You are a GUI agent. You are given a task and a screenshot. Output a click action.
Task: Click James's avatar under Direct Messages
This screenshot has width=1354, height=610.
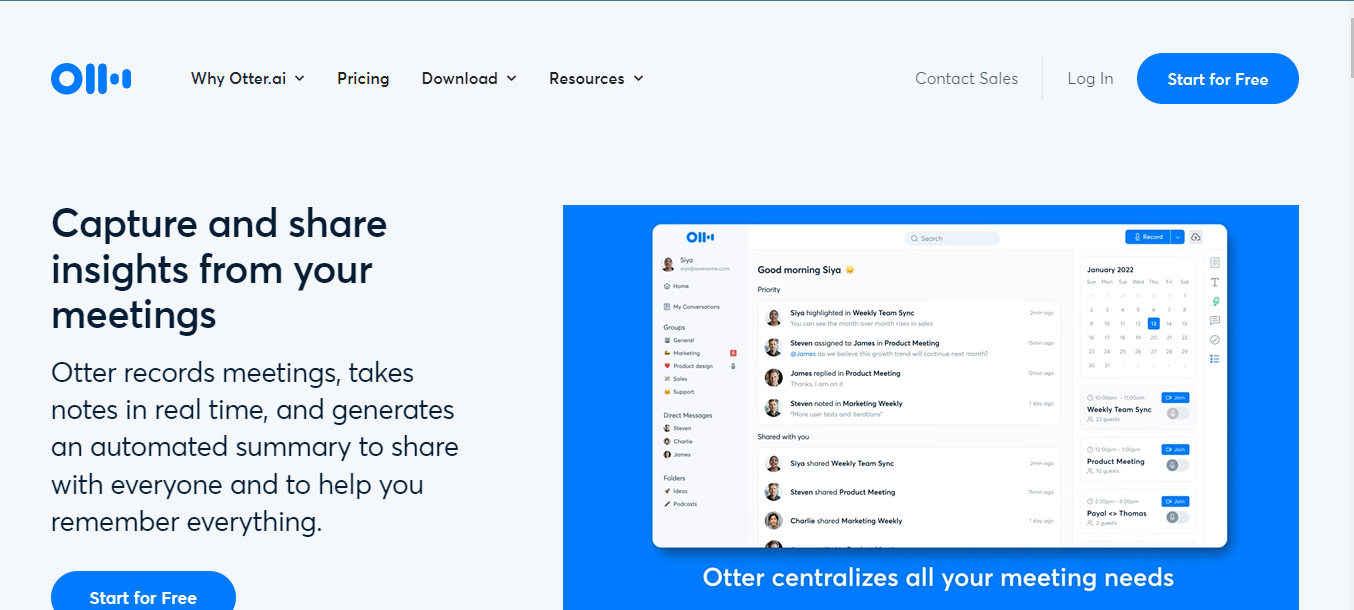point(667,455)
